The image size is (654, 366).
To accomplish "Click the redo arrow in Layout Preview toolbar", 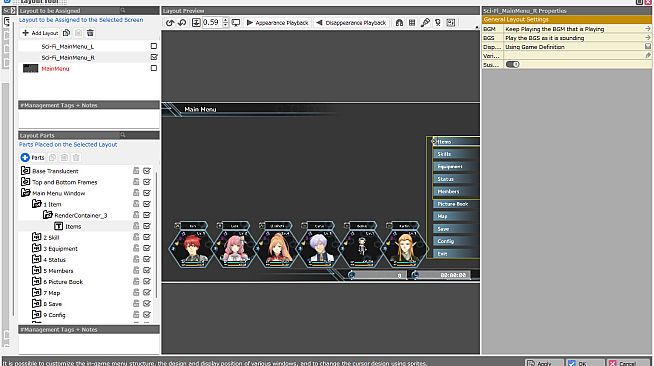I will pos(182,23).
